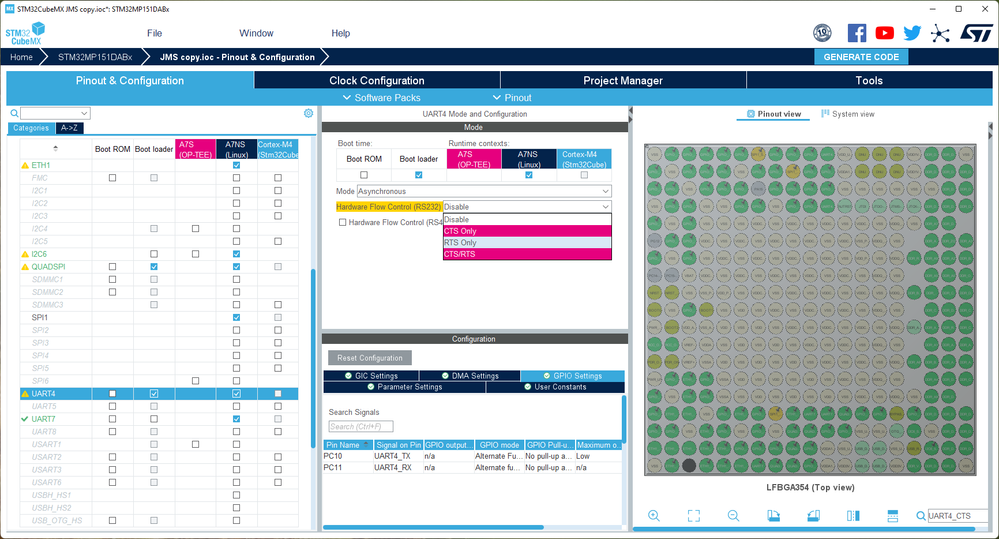
Task: Click the GENERATE CODE button
Action: pyautogui.click(x=861, y=57)
